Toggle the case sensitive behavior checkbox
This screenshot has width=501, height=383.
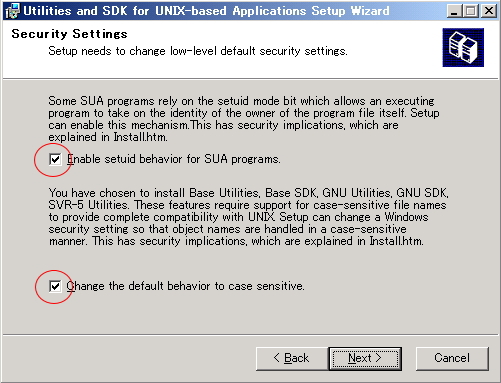[x=55, y=286]
